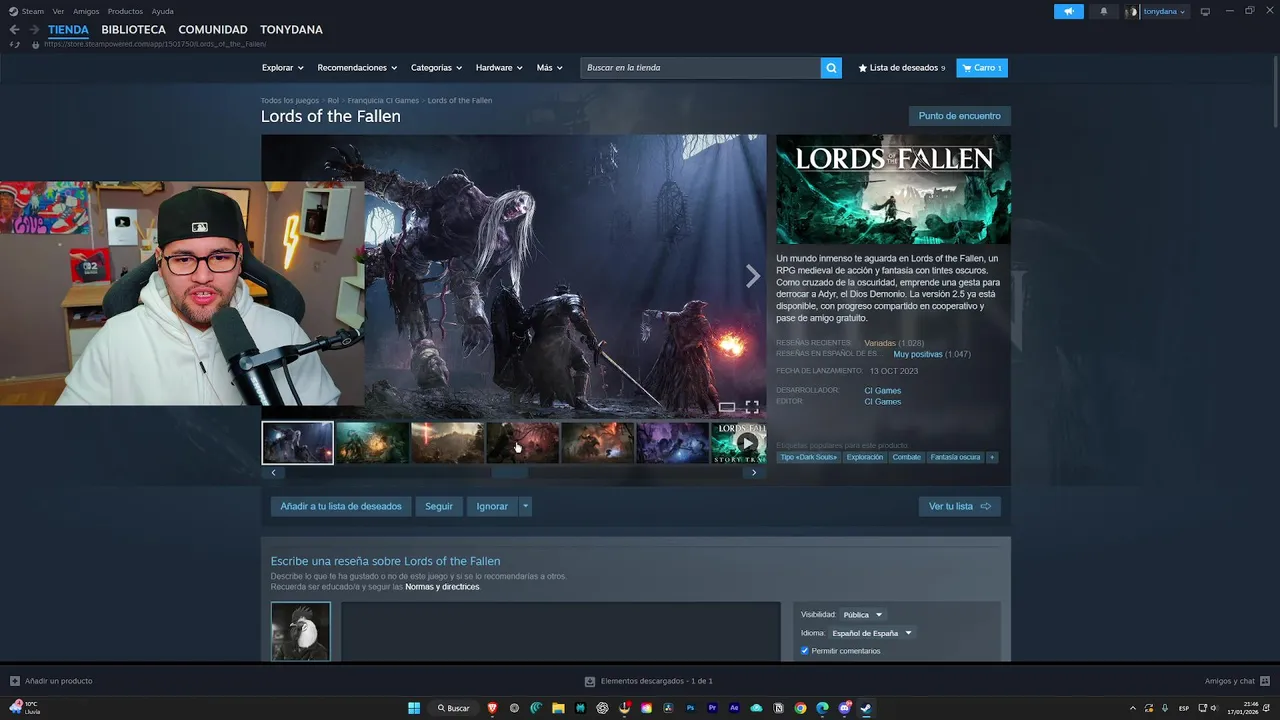Image resolution: width=1280 pixels, height=720 pixels.
Task: Open After Effects from the taskbar
Action: pos(734,708)
